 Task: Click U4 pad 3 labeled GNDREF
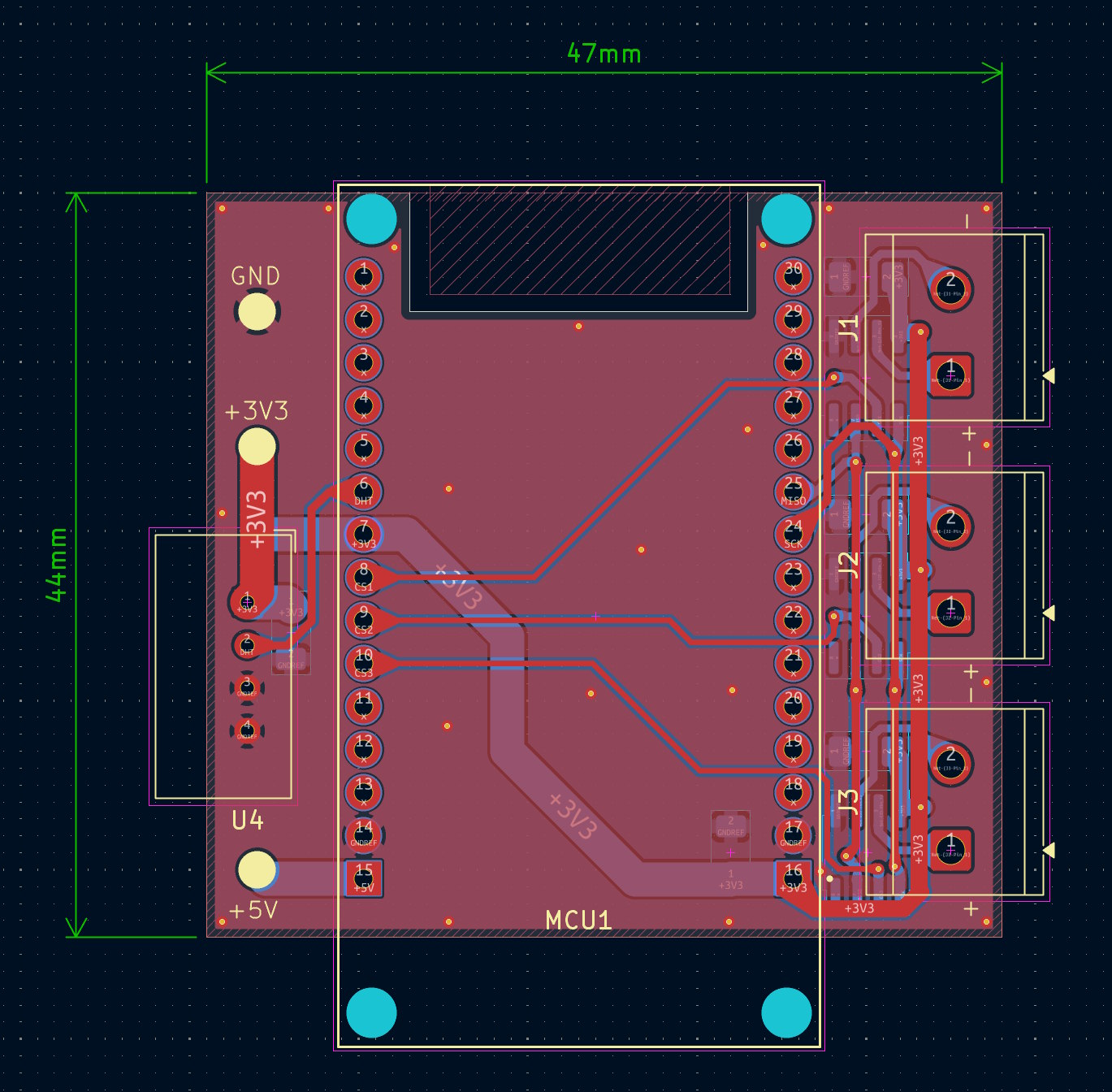click(x=247, y=687)
